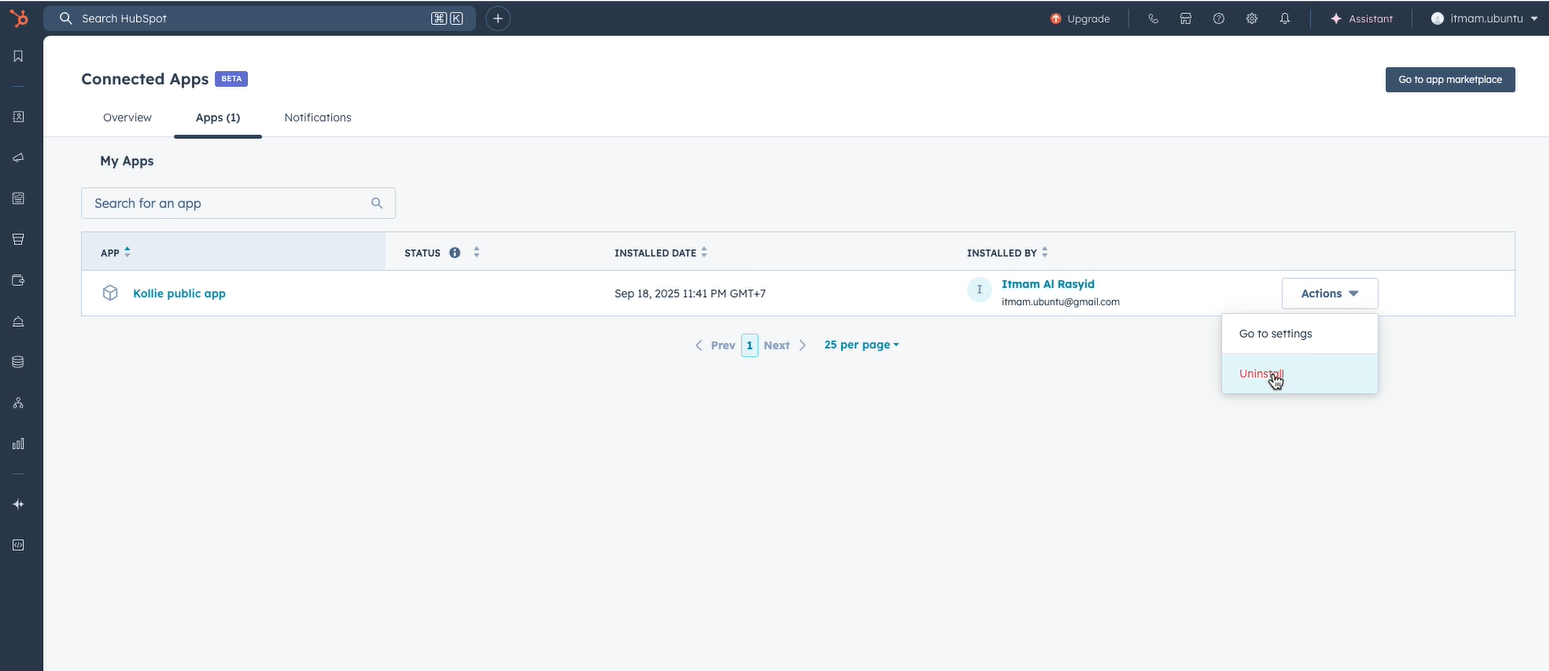Open the reporting bar chart sidebar icon
This screenshot has width=1549, height=671.
pos(18,443)
